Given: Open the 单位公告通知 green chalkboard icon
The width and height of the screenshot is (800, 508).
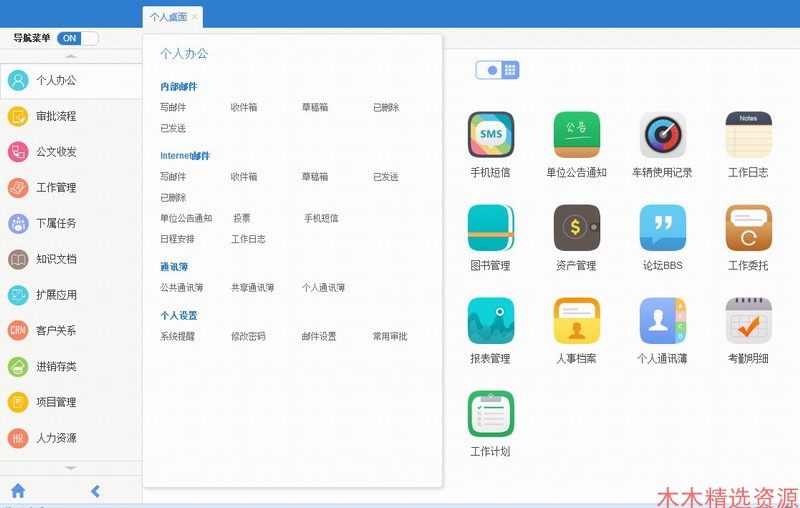Looking at the screenshot, I should 577,135.
